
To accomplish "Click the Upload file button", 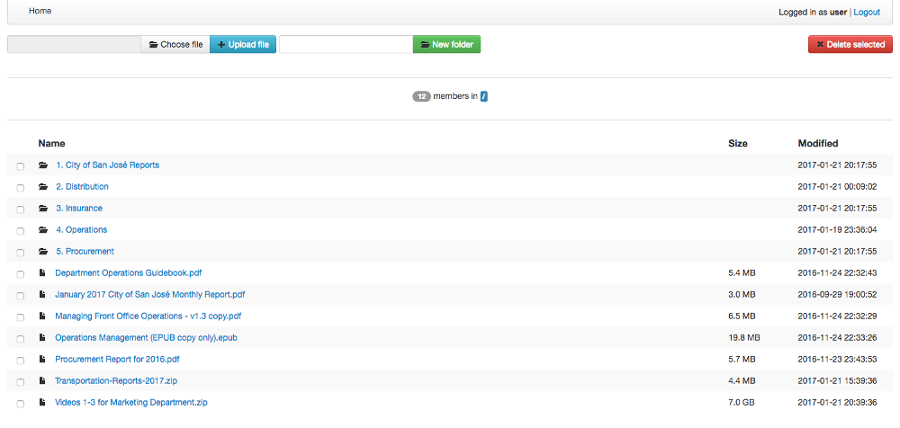I will [x=243, y=45].
